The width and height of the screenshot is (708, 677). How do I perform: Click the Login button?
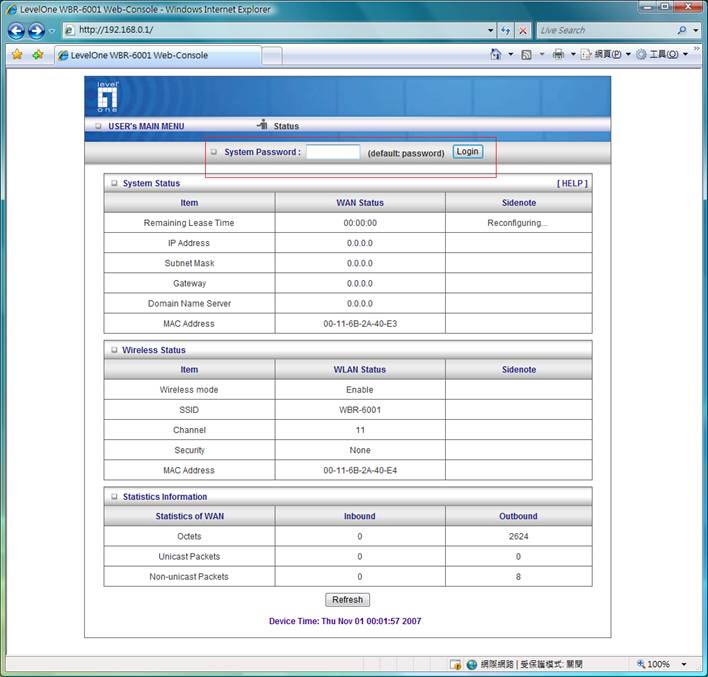[x=468, y=152]
